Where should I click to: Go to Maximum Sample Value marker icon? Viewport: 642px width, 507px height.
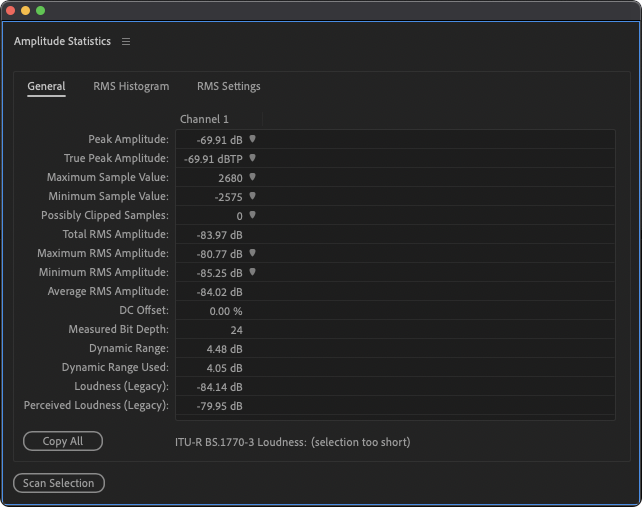tap(253, 177)
